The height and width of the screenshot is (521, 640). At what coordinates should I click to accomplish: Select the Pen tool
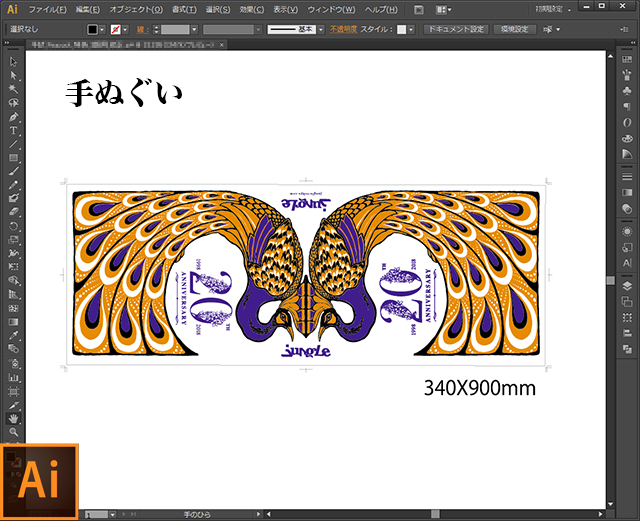[x=13, y=117]
